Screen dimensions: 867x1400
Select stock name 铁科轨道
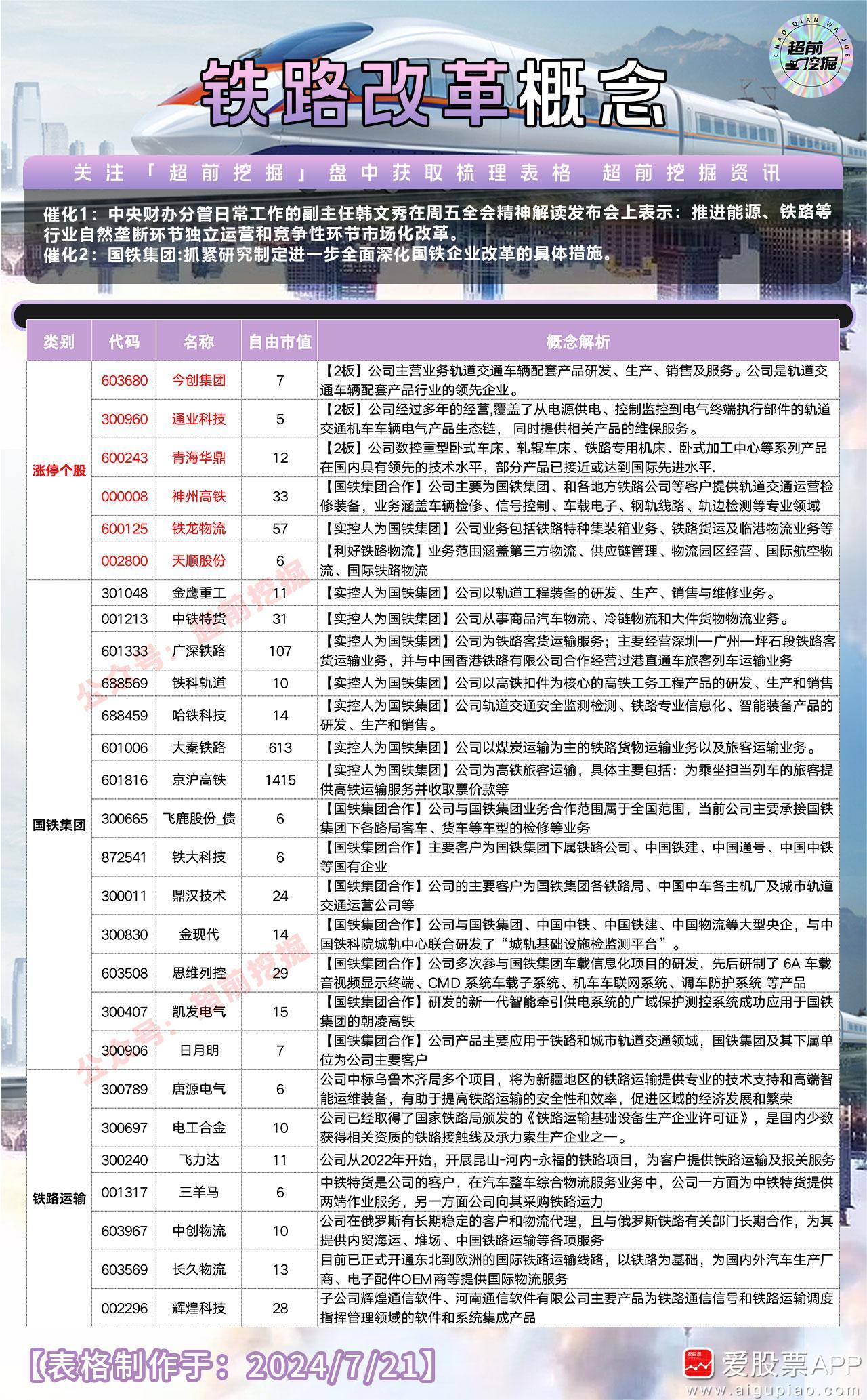pos(198,683)
